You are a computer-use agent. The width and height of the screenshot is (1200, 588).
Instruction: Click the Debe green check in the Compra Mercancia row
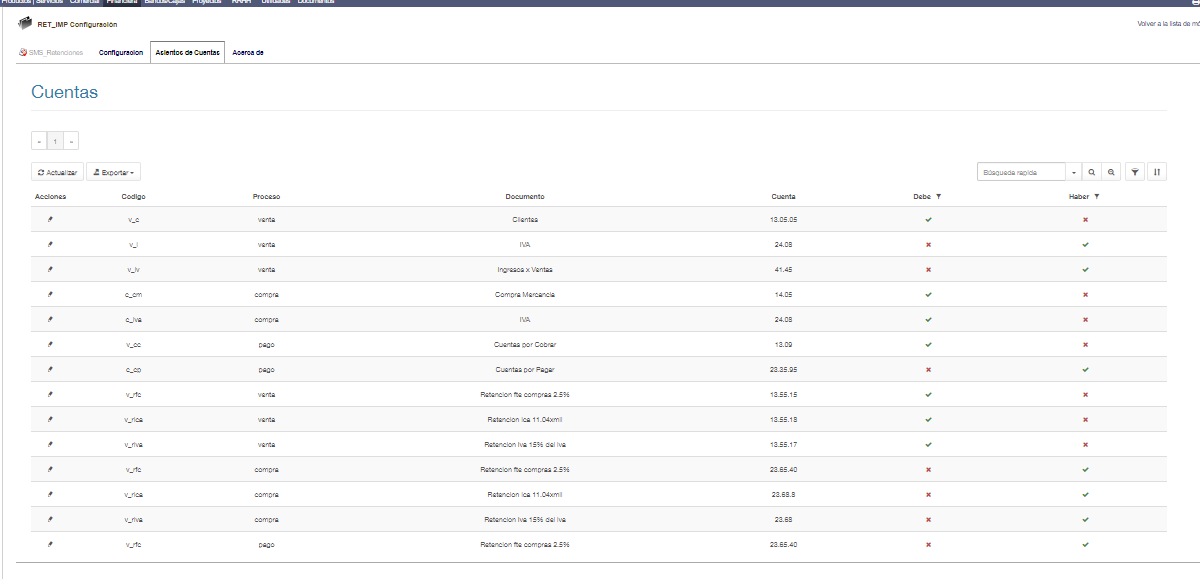pyautogui.click(x=928, y=294)
